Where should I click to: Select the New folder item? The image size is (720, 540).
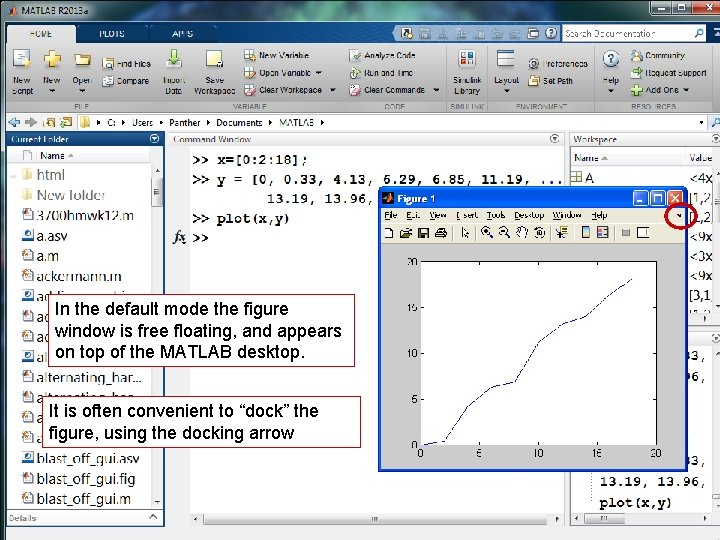coord(63,195)
